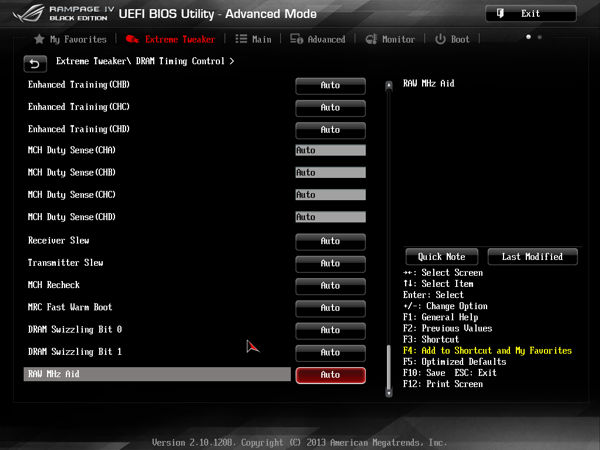
Task: Click the MCH Duty Sense(CHA) input field
Action: [x=330, y=150]
